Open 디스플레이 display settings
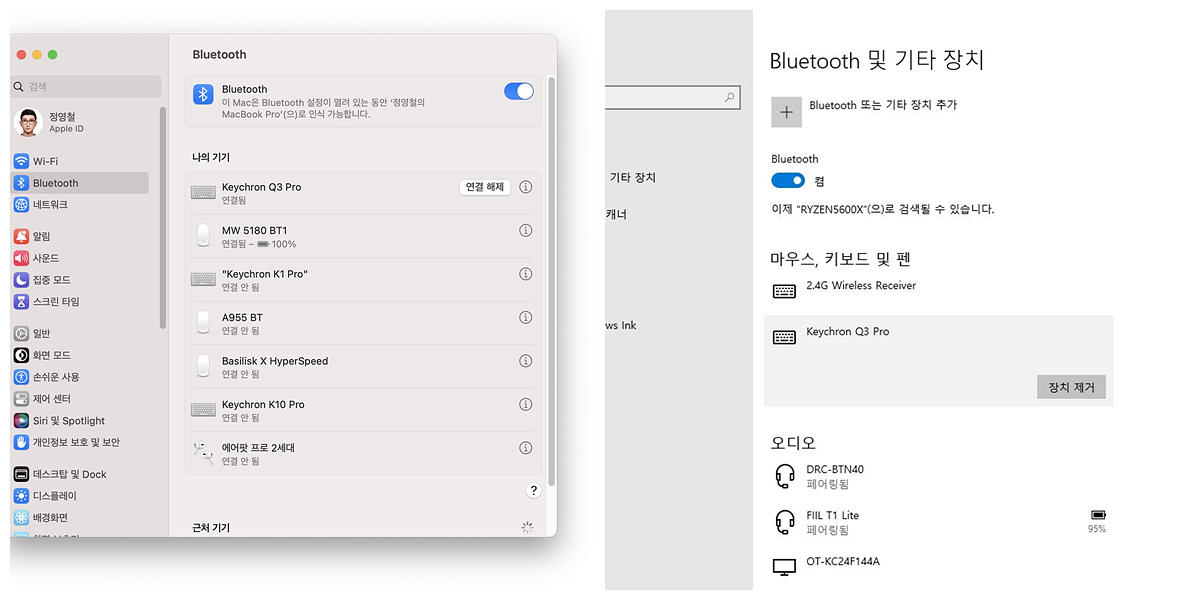Image resolution: width=1200 pixels, height=600 pixels. [80, 496]
